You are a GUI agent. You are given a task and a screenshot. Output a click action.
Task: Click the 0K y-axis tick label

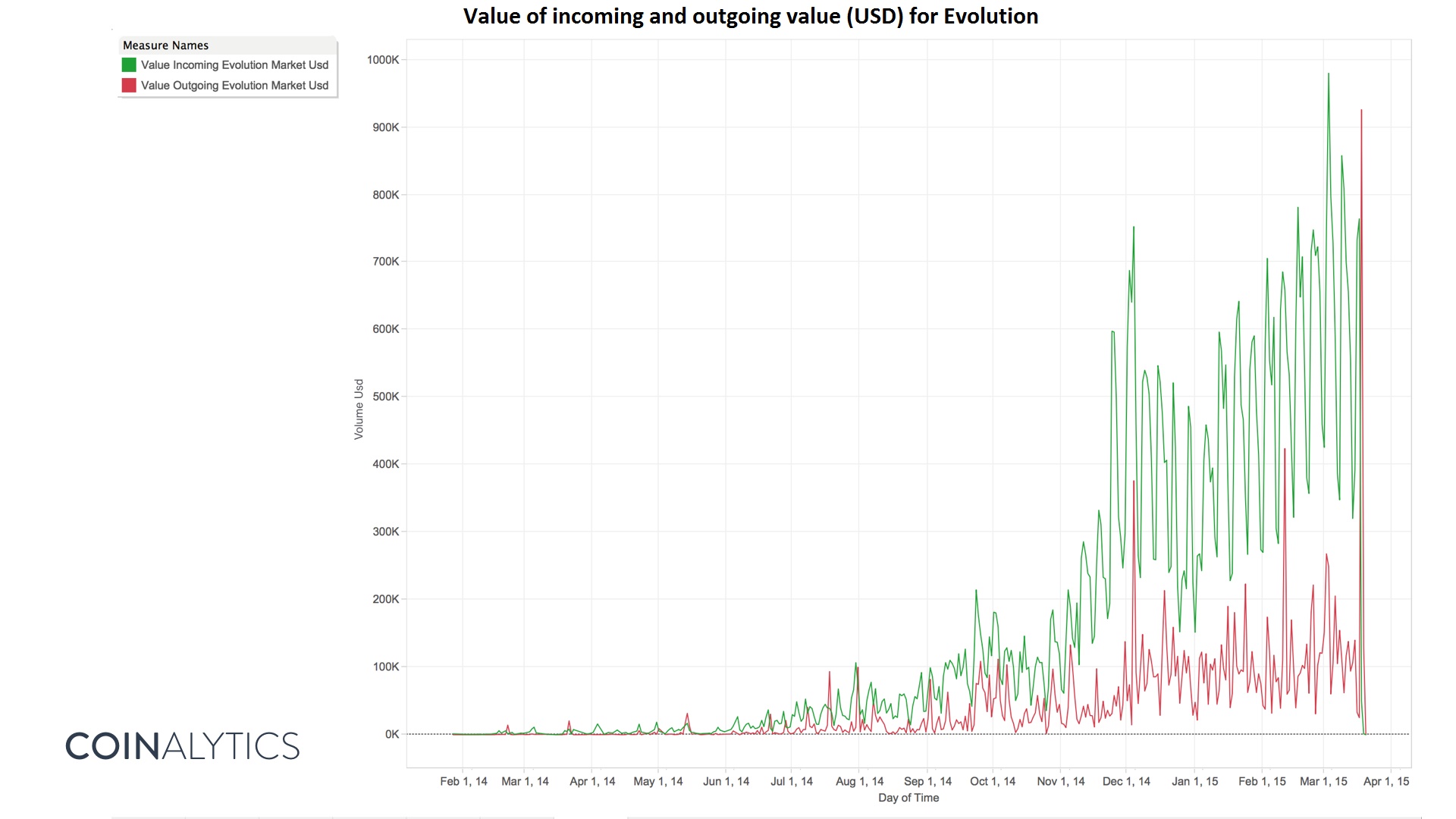click(392, 734)
